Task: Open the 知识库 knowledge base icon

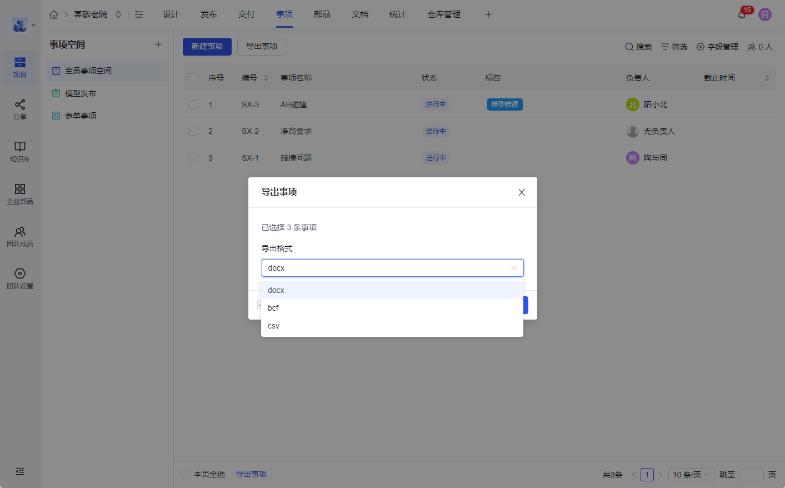Action: (20, 150)
